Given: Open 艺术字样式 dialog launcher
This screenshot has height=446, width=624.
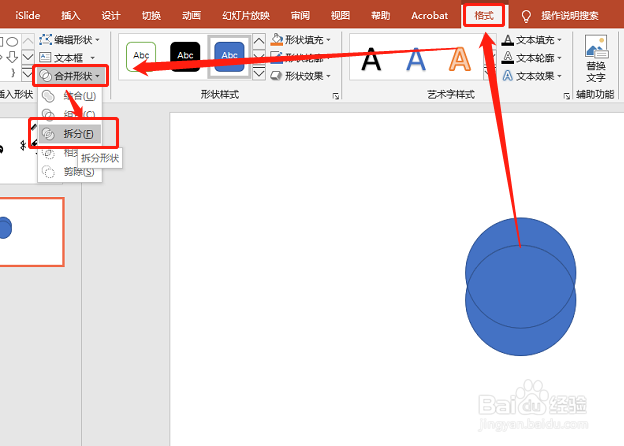Looking at the screenshot, I should [x=567, y=96].
